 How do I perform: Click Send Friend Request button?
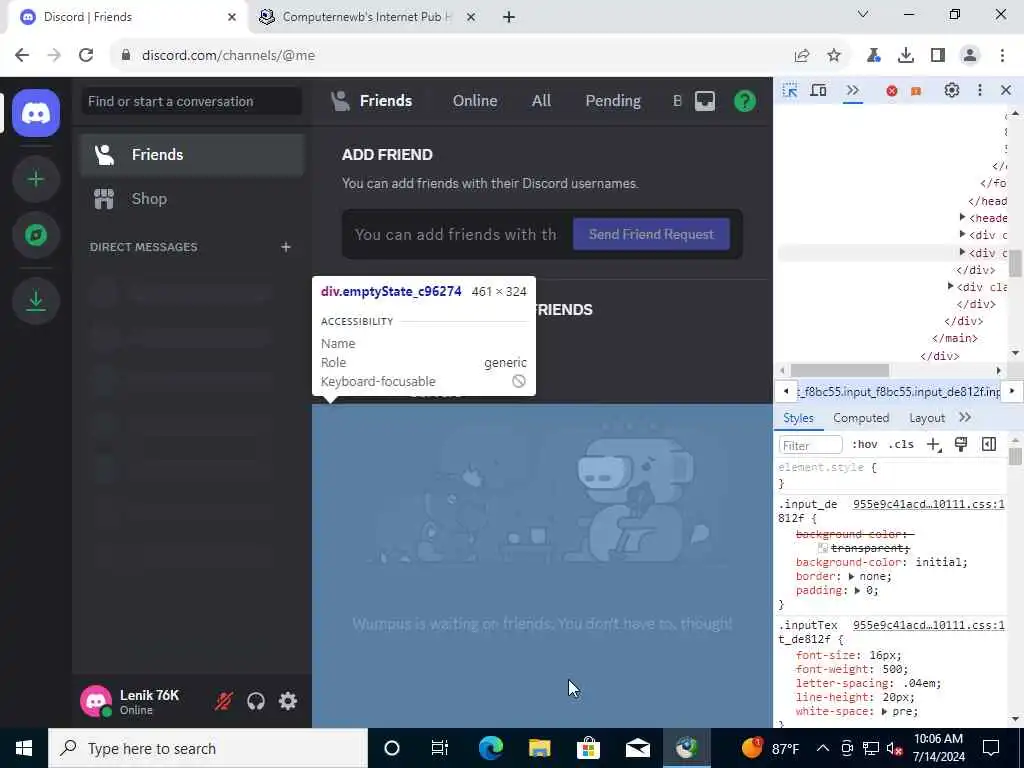pyautogui.click(x=651, y=234)
